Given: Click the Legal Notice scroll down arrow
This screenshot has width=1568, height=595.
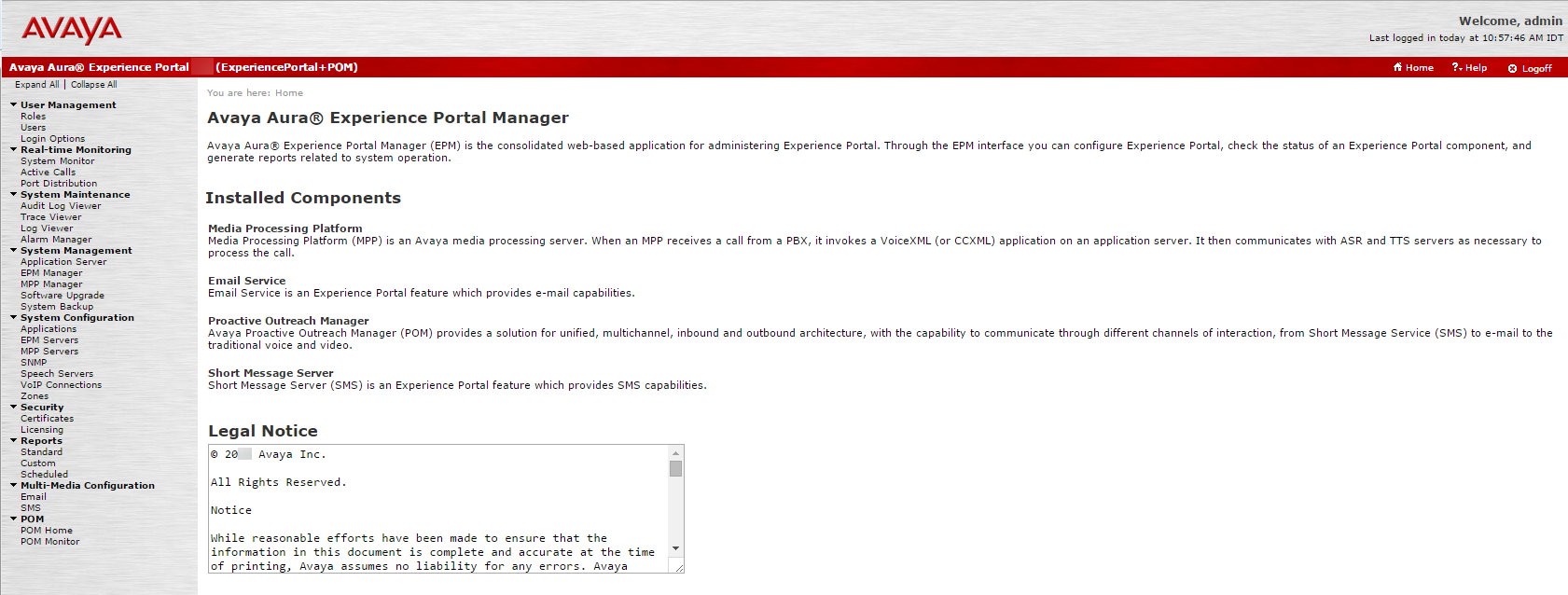Looking at the screenshot, I should (x=675, y=548).
